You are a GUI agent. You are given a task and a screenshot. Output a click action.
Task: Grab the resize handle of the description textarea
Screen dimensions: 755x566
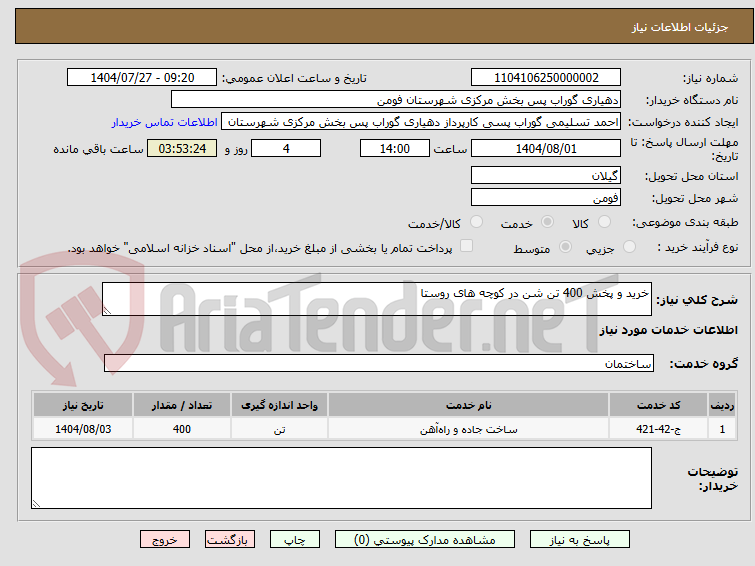(x=107, y=311)
